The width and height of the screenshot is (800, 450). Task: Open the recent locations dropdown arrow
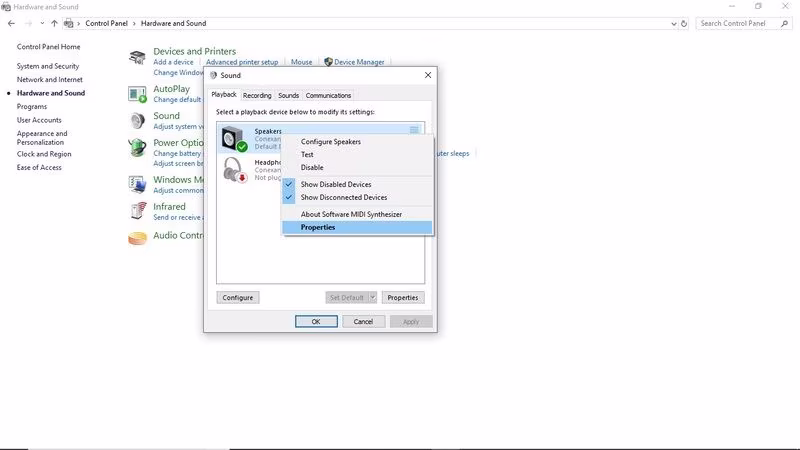(x=42, y=23)
